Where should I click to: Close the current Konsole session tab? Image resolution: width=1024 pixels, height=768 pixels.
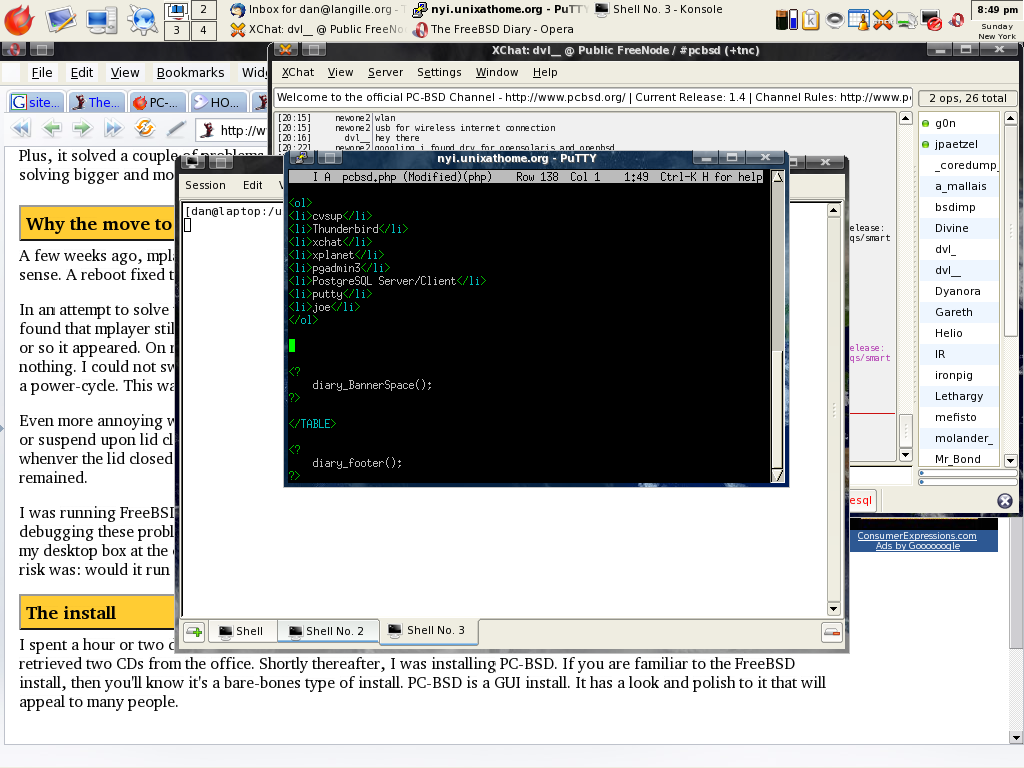831,632
